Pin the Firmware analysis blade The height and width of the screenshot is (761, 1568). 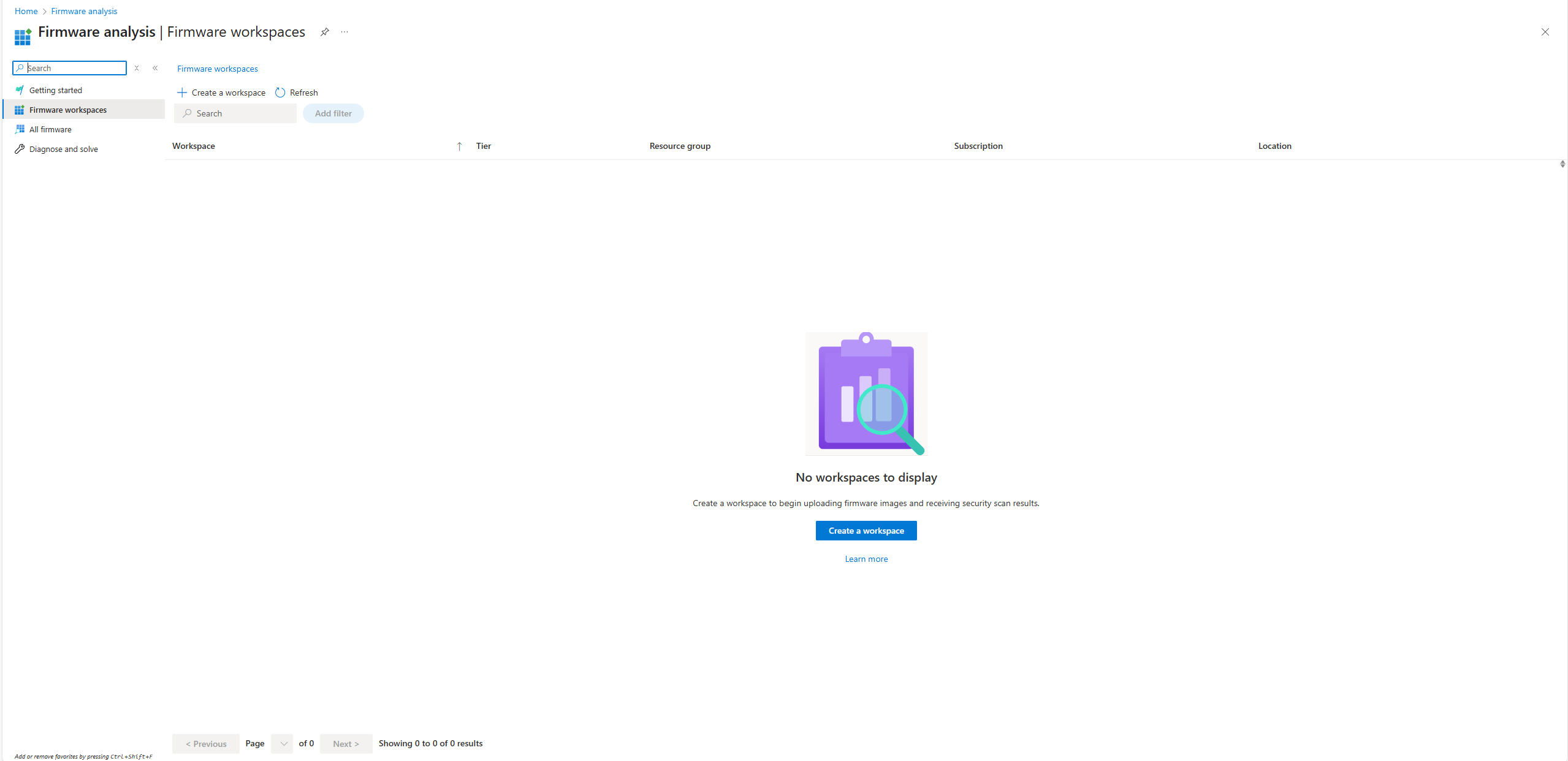pos(325,32)
